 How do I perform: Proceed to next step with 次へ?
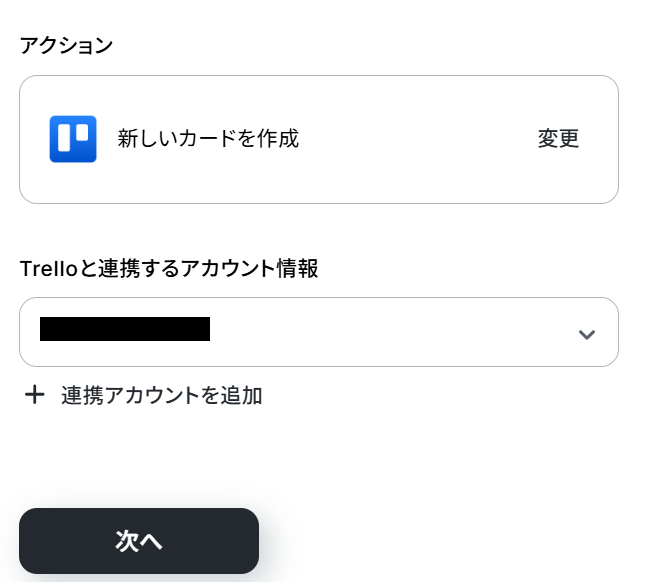(x=139, y=541)
